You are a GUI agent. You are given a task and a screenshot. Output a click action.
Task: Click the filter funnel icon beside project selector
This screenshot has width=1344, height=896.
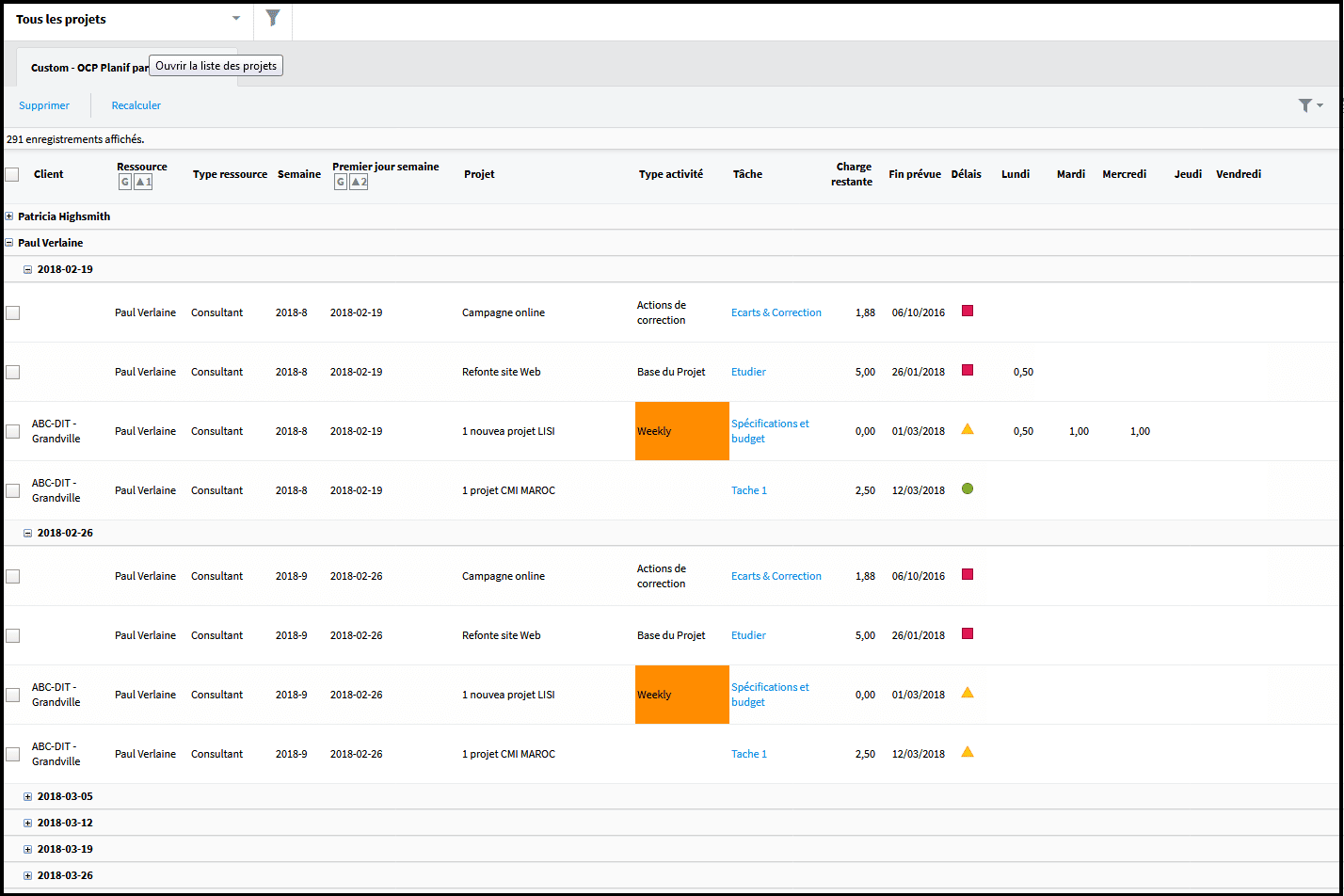coord(273,19)
